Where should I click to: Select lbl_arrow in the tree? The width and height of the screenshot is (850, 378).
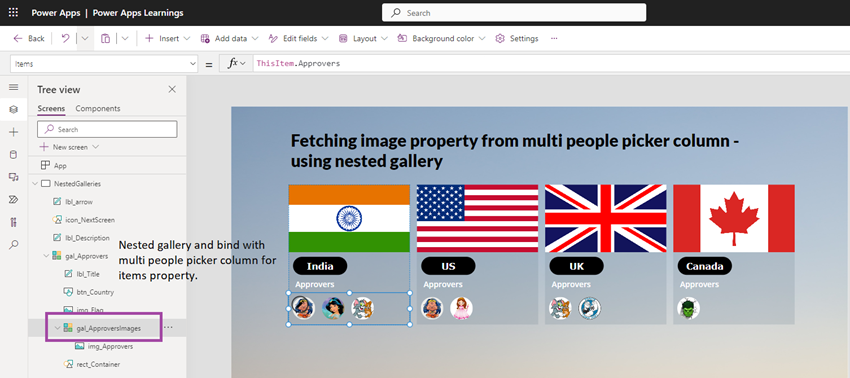[79, 202]
